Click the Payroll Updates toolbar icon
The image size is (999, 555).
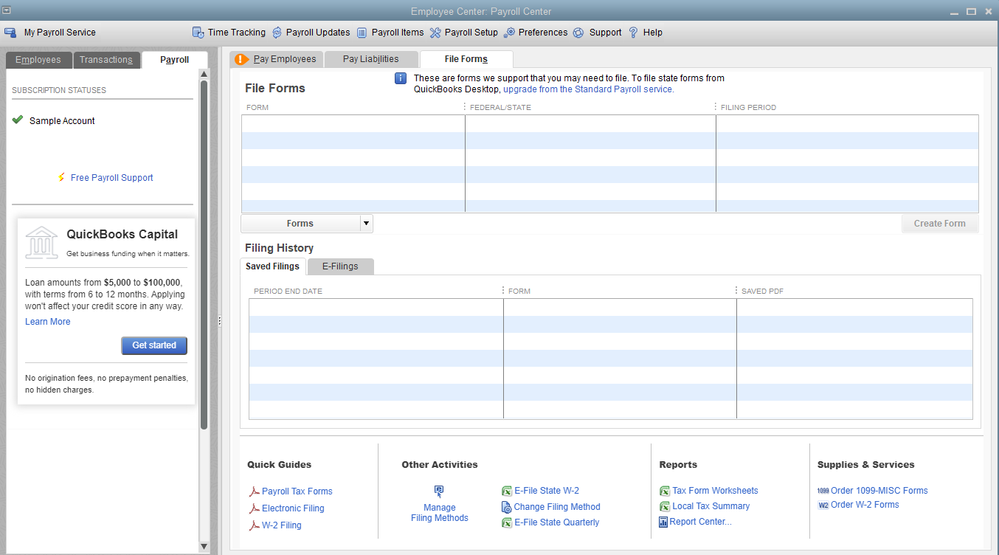pos(277,32)
